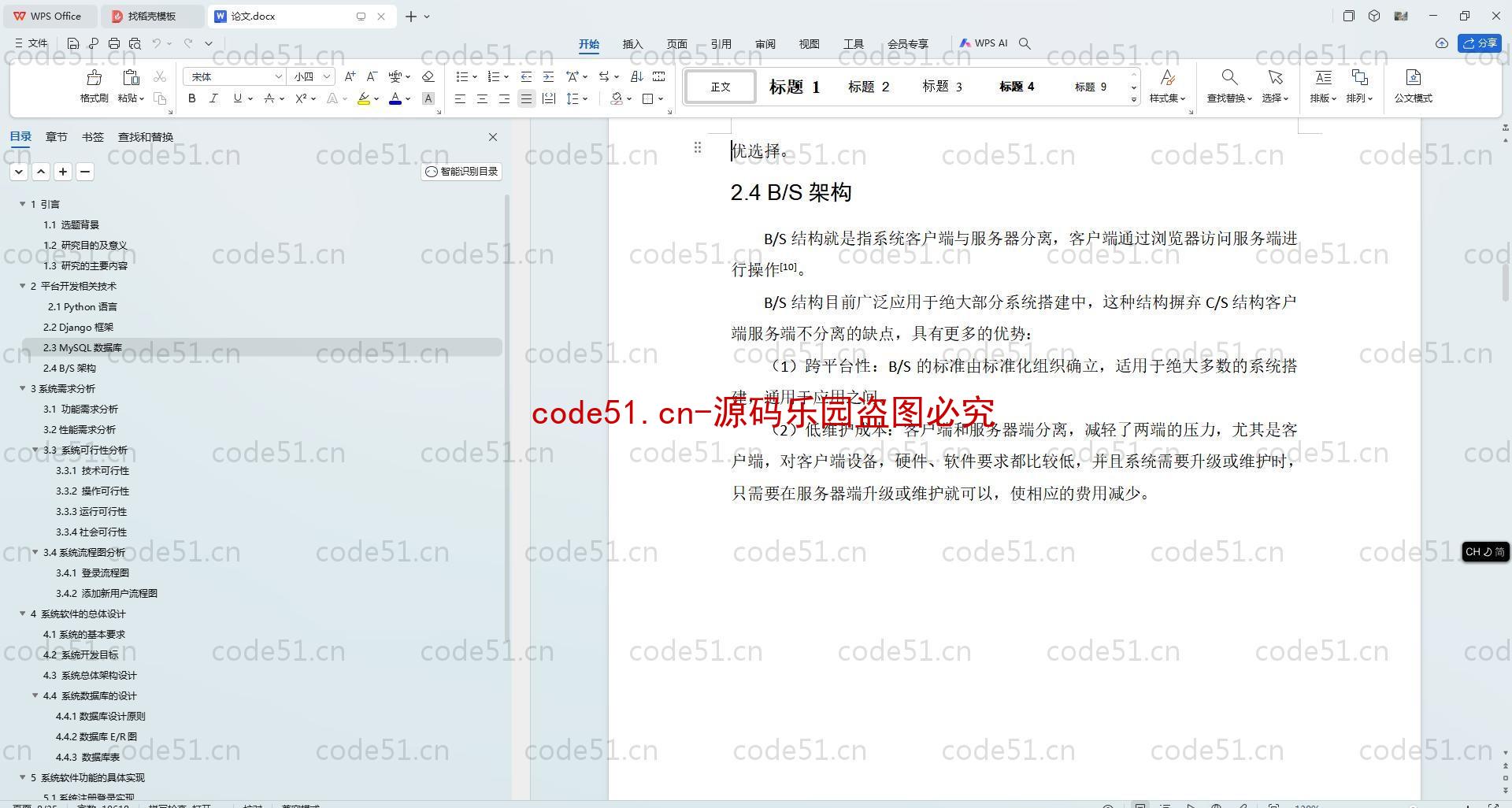Image resolution: width=1512 pixels, height=808 pixels.
Task: Open the borders dropdown arrow
Action: [661, 99]
